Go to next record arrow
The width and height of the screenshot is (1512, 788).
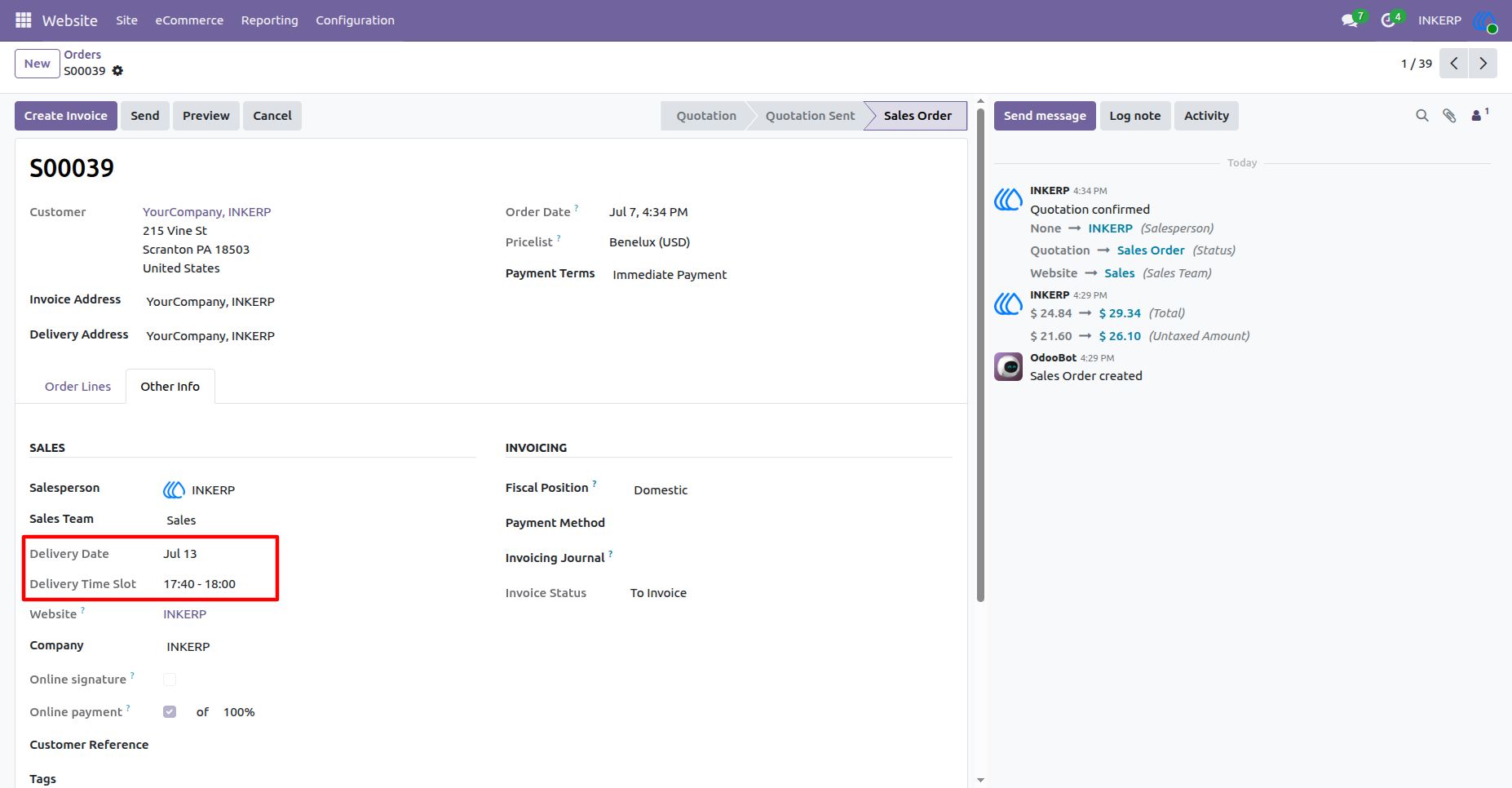pos(1483,64)
